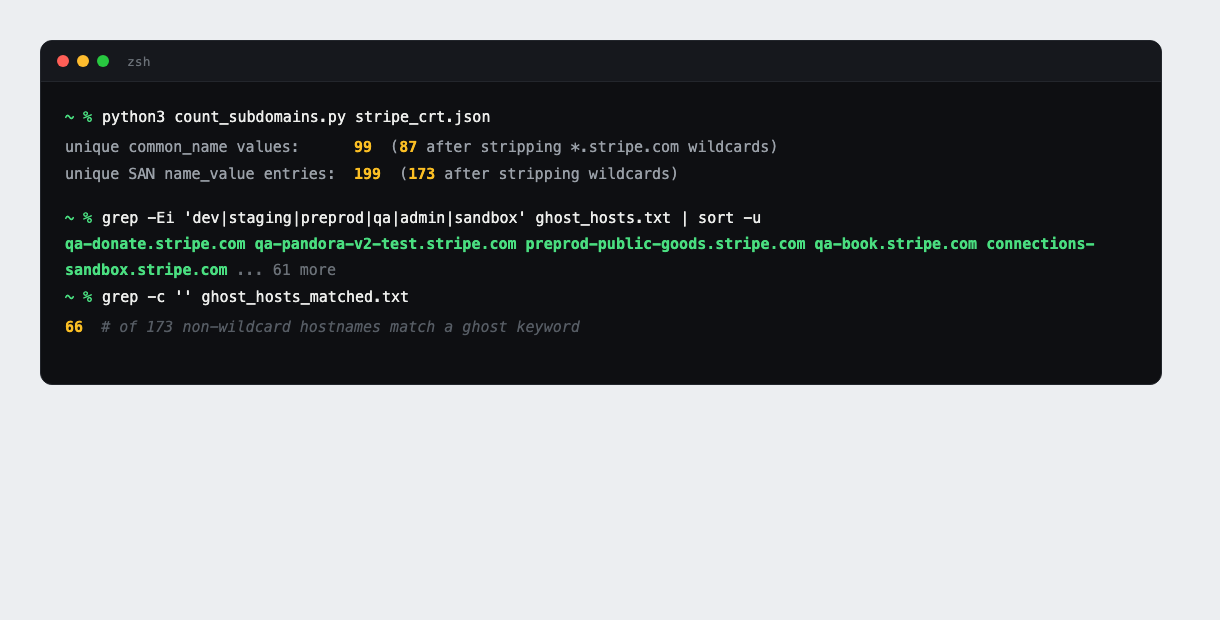Click the bold 173 in the SAN line

coord(422,174)
